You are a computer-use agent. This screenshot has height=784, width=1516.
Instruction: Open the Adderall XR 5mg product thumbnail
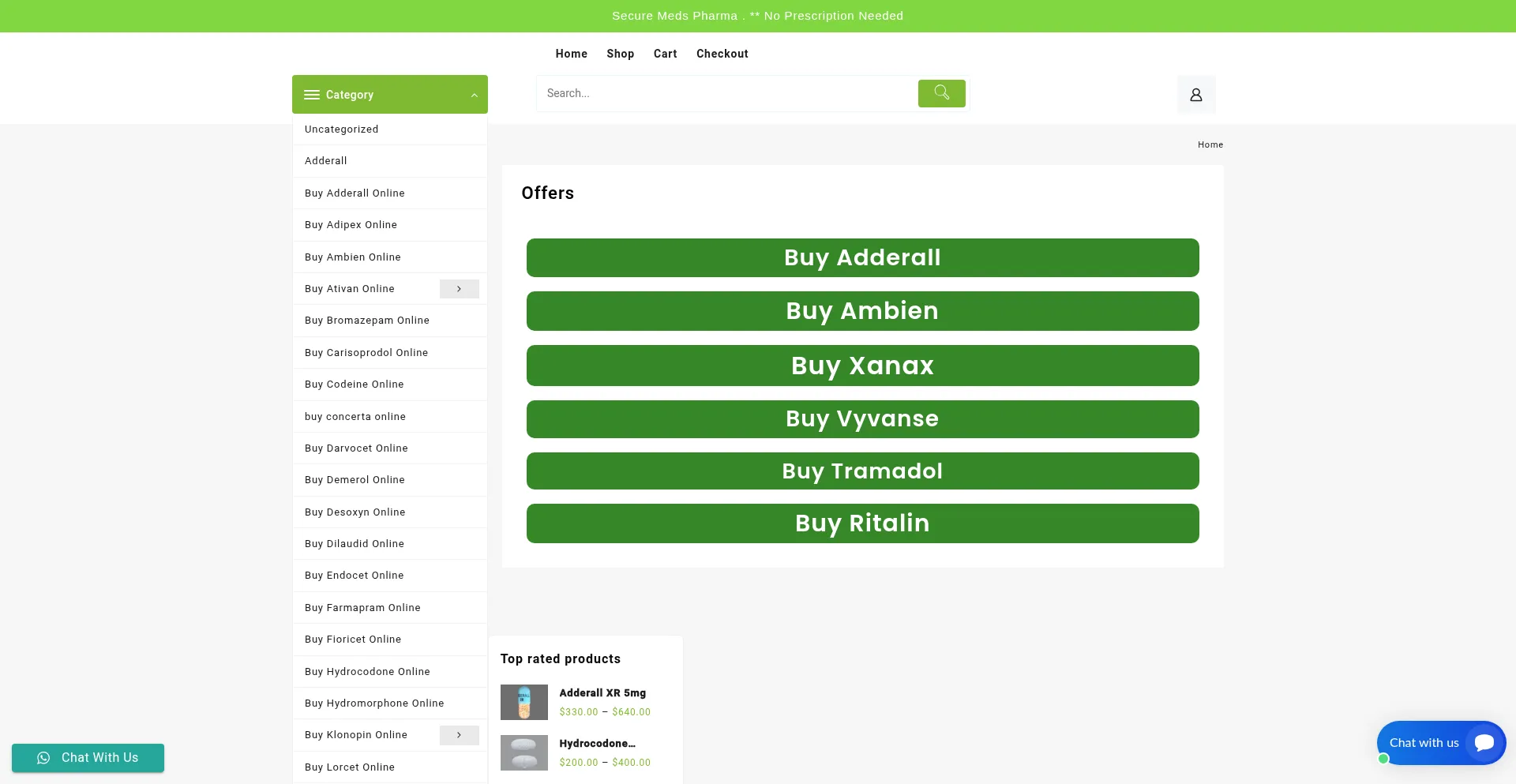coord(523,702)
